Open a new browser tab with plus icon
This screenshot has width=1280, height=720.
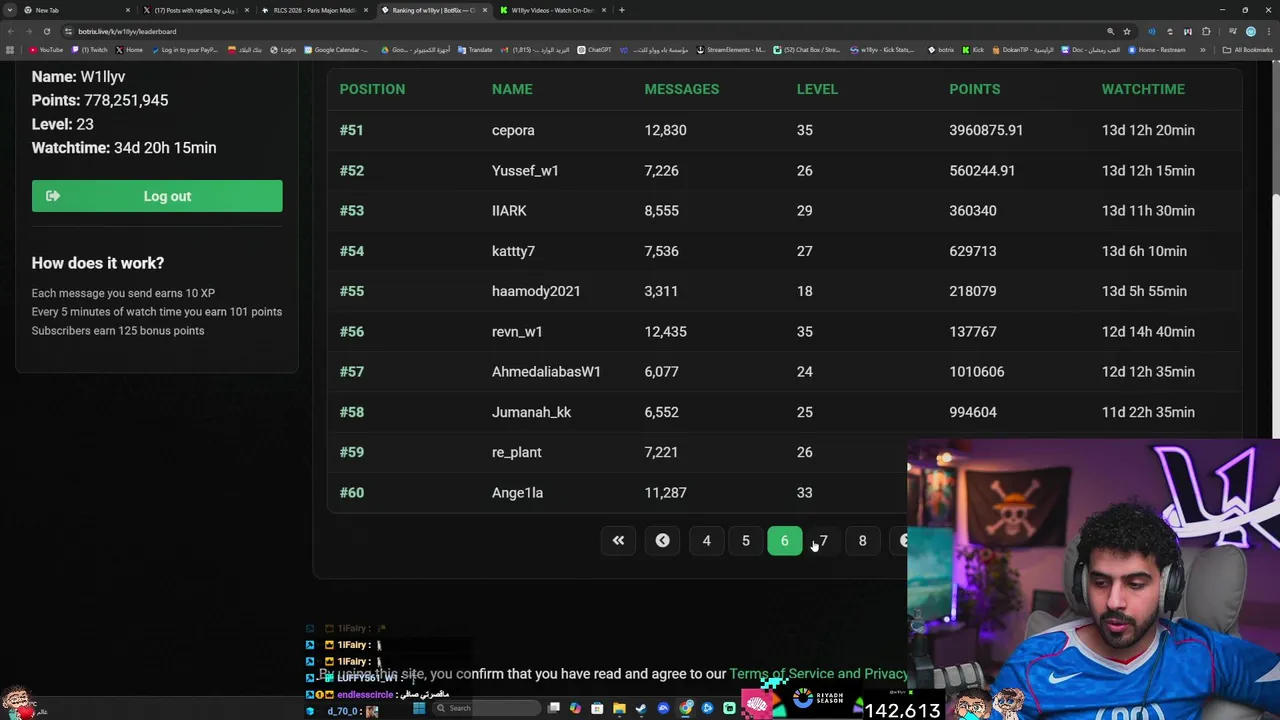point(621,10)
